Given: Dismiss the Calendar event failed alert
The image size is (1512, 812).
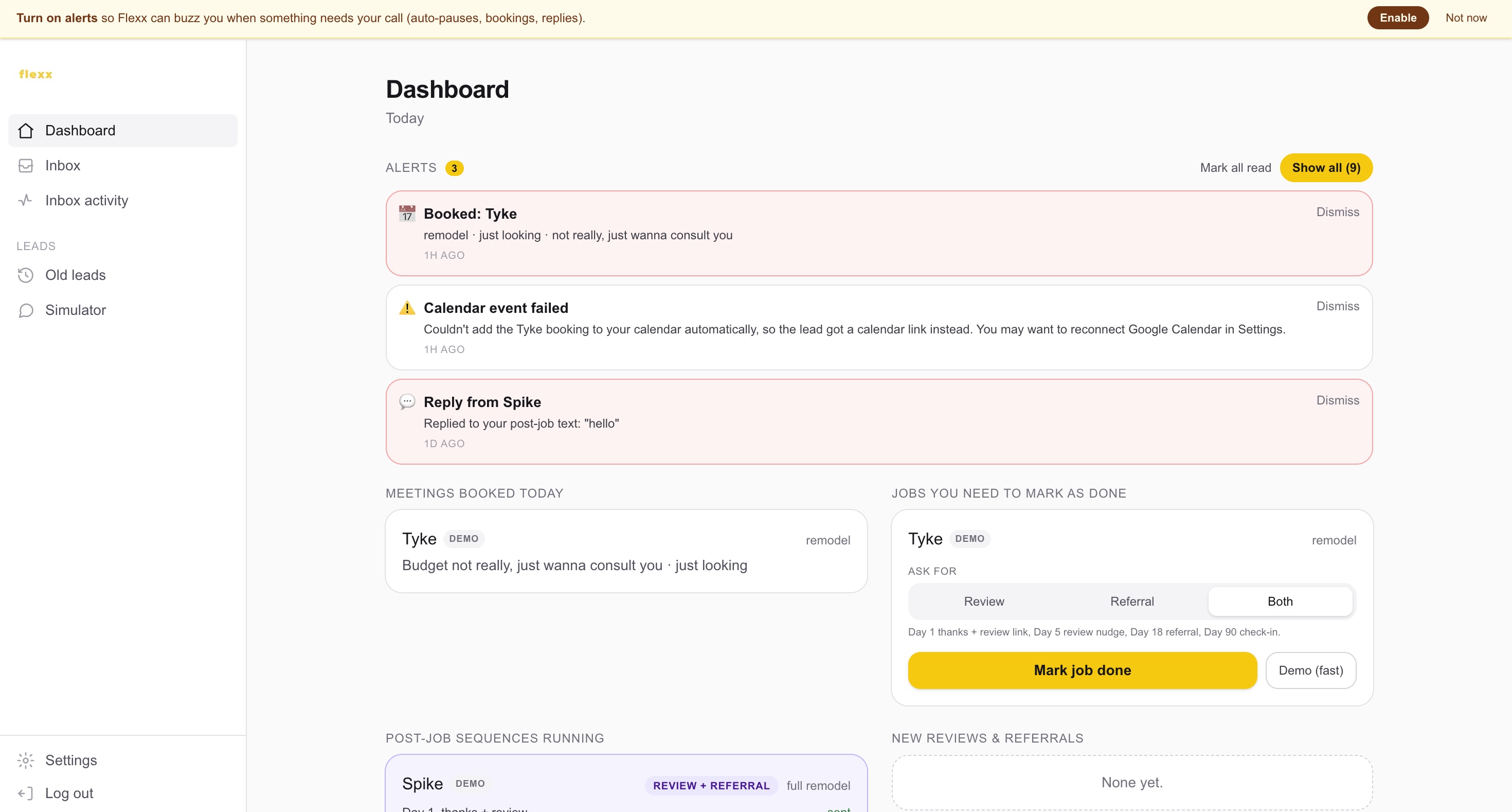Looking at the screenshot, I should [1338, 306].
